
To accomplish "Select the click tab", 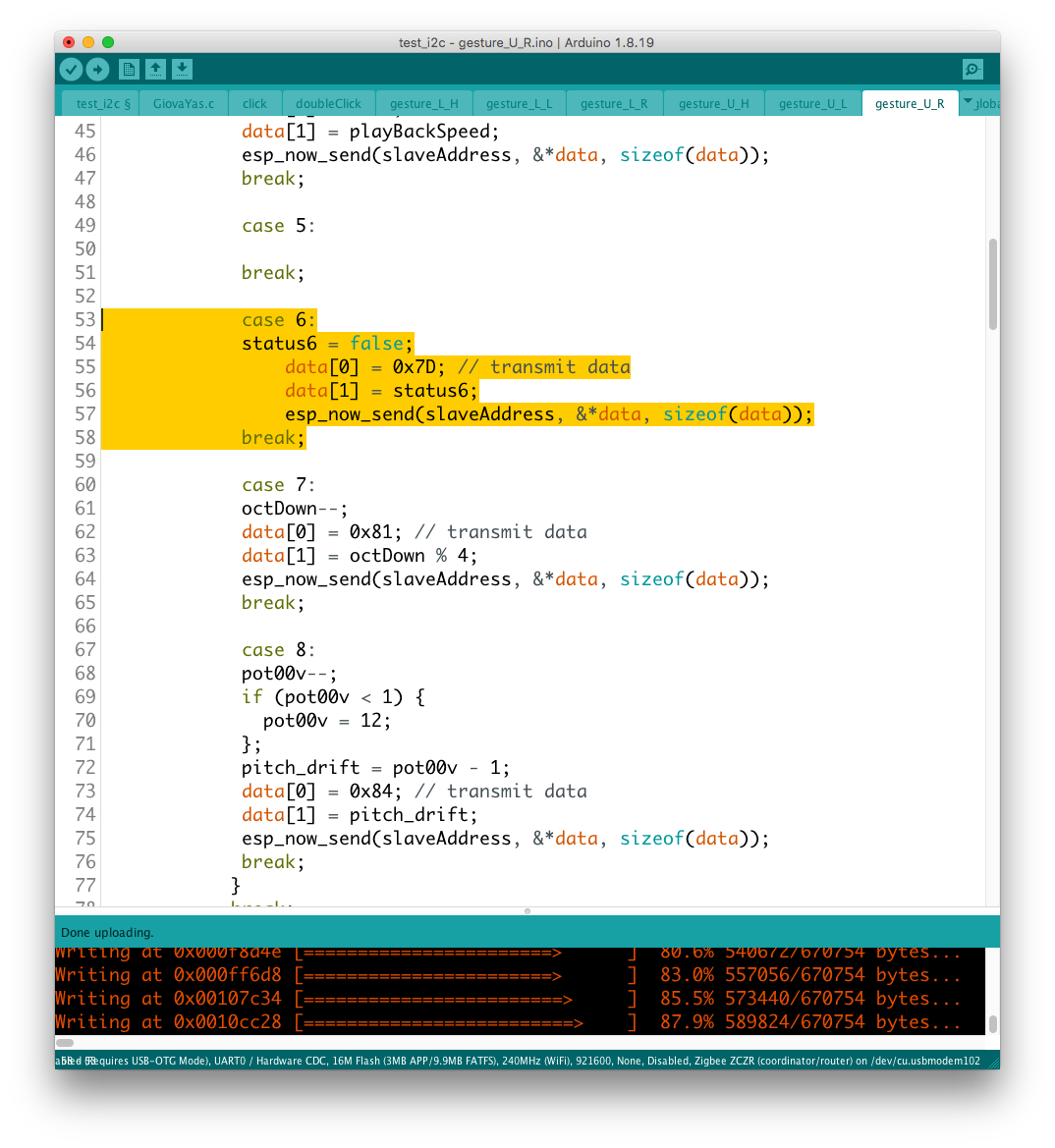I will pyautogui.click(x=254, y=103).
